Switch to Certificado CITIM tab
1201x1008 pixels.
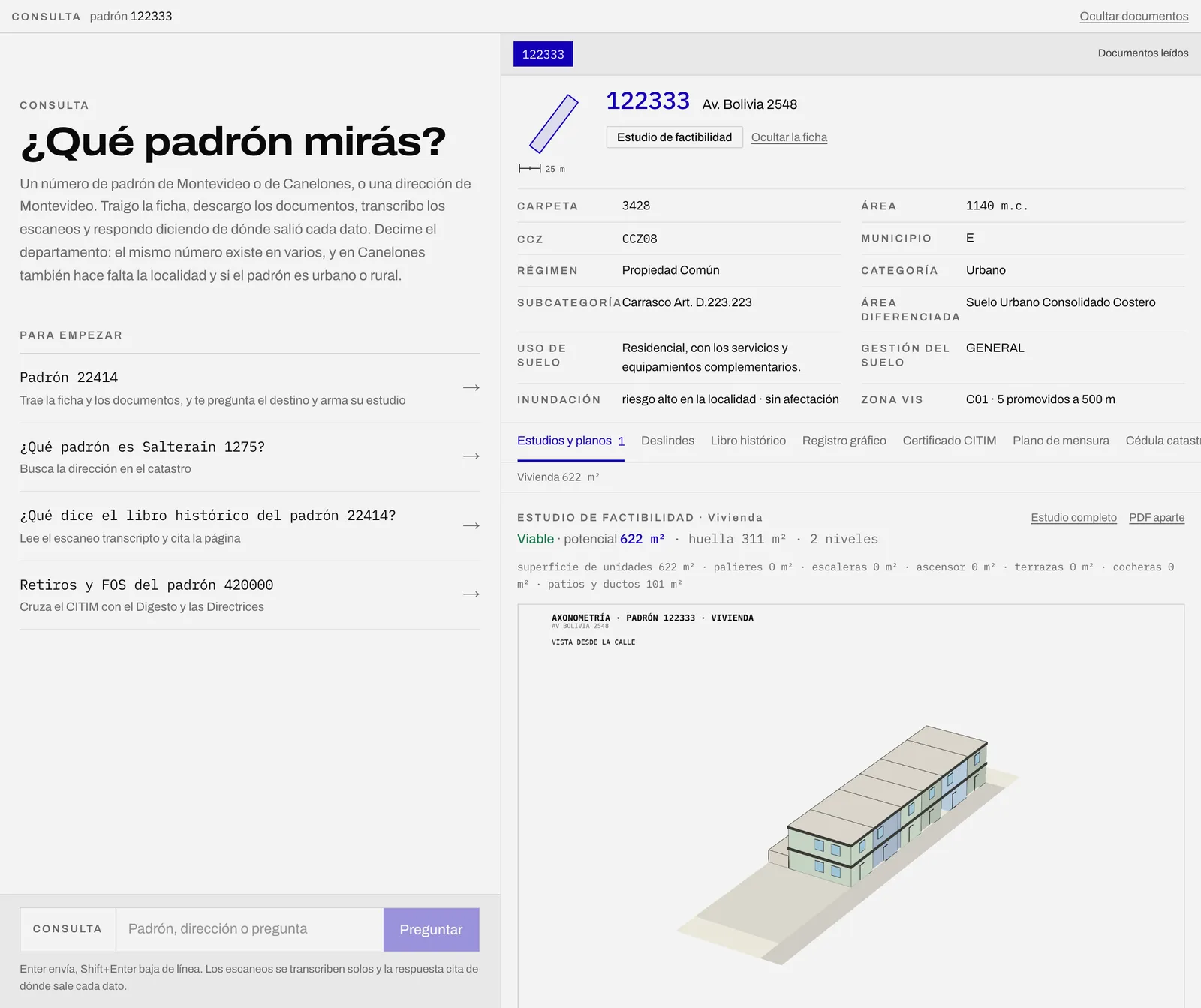pyautogui.click(x=949, y=441)
